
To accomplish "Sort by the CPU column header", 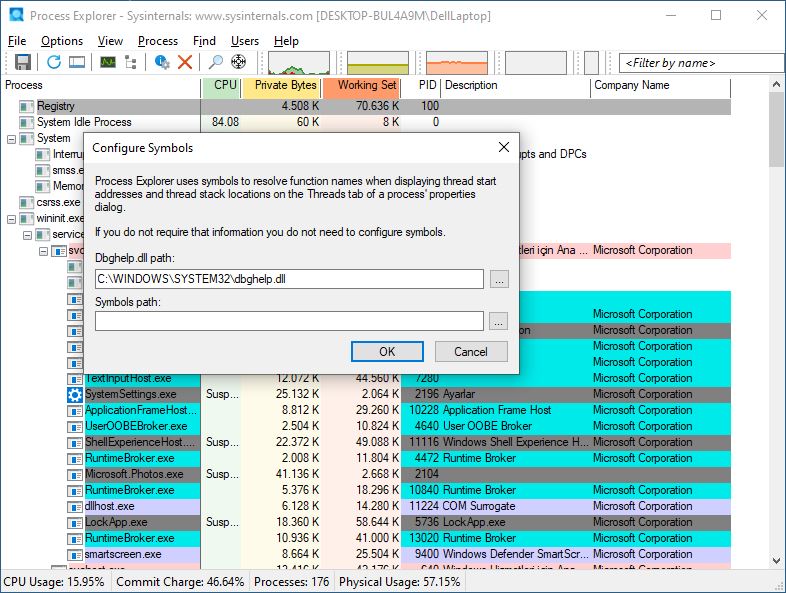I will [221, 86].
